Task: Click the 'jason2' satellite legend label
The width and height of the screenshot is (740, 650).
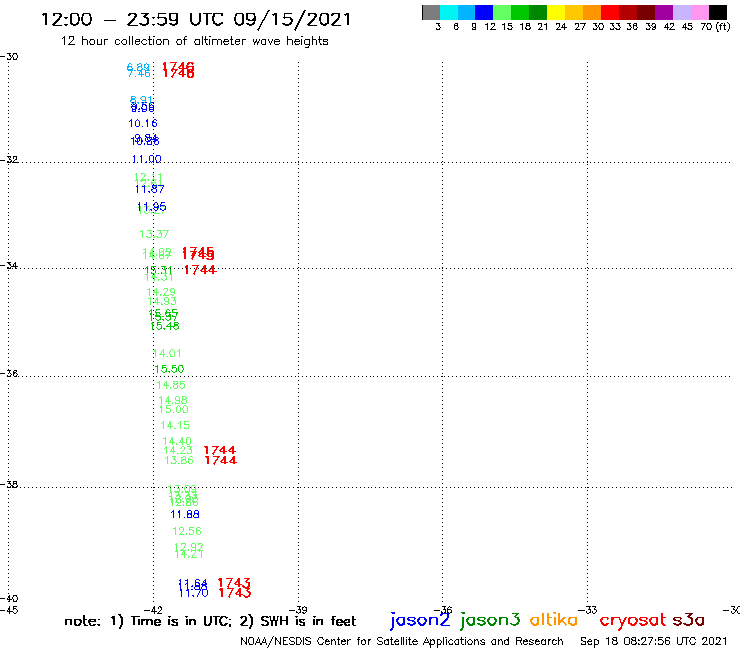Action: [420, 620]
